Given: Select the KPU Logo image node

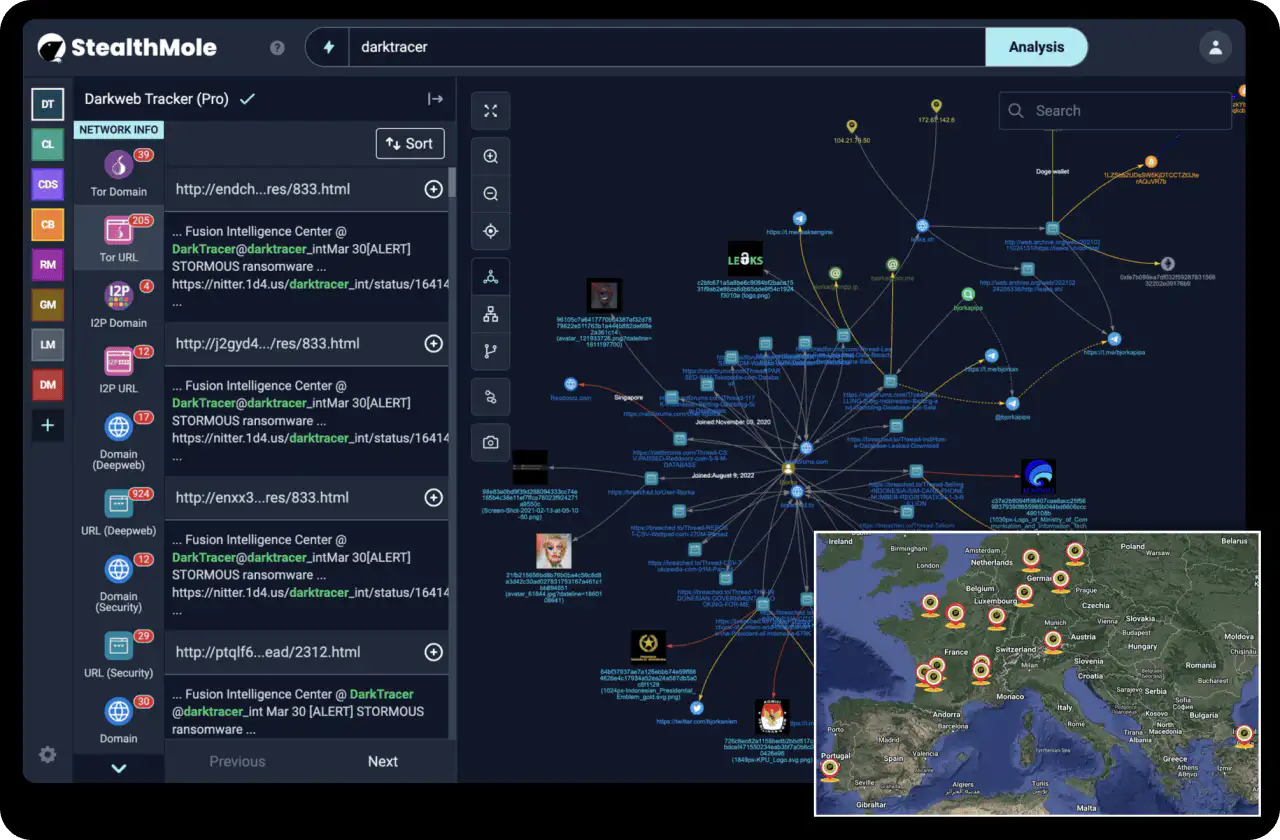Looking at the screenshot, I should pos(772,716).
